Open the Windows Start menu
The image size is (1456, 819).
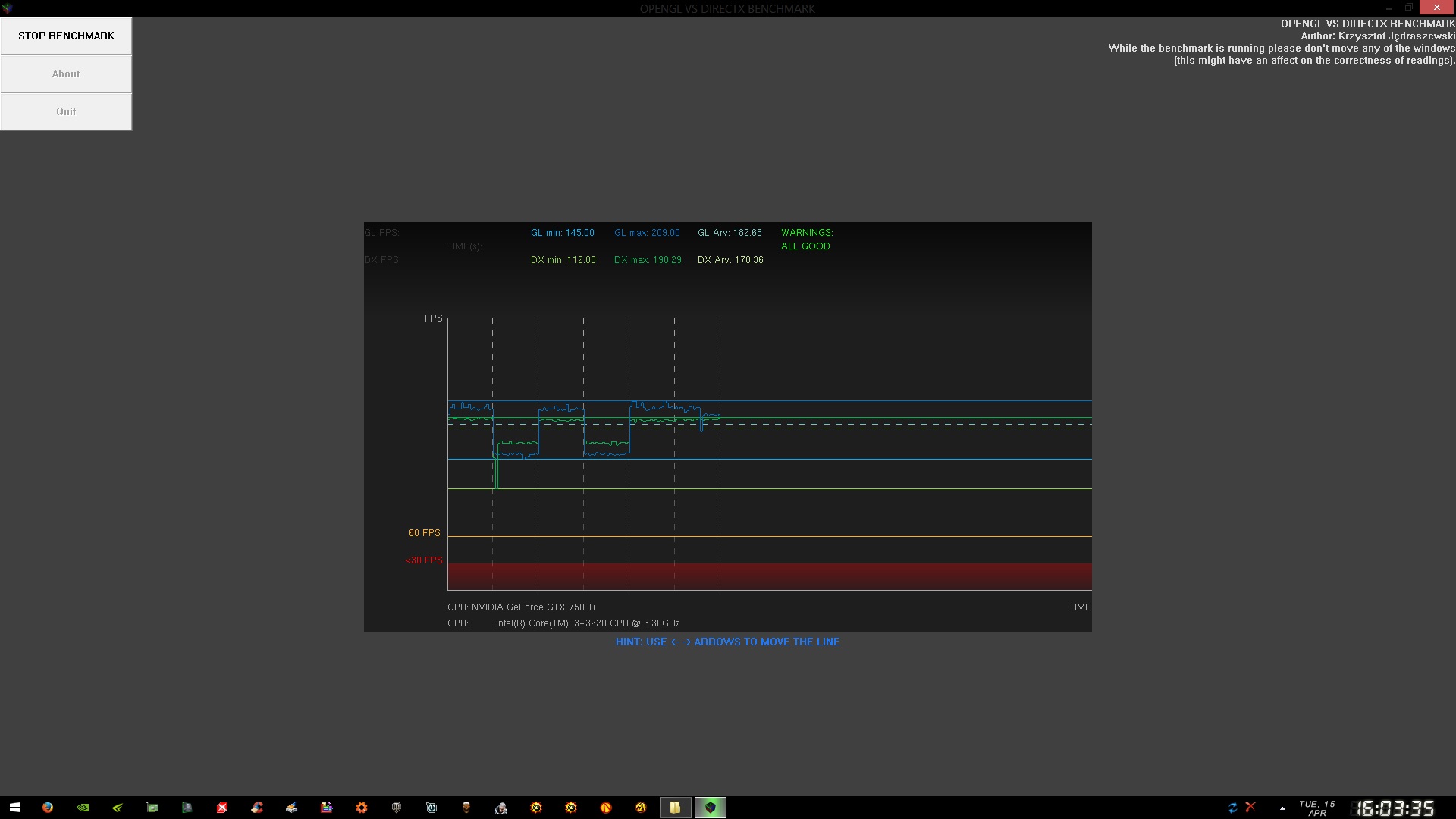pyautogui.click(x=14, y=808)
